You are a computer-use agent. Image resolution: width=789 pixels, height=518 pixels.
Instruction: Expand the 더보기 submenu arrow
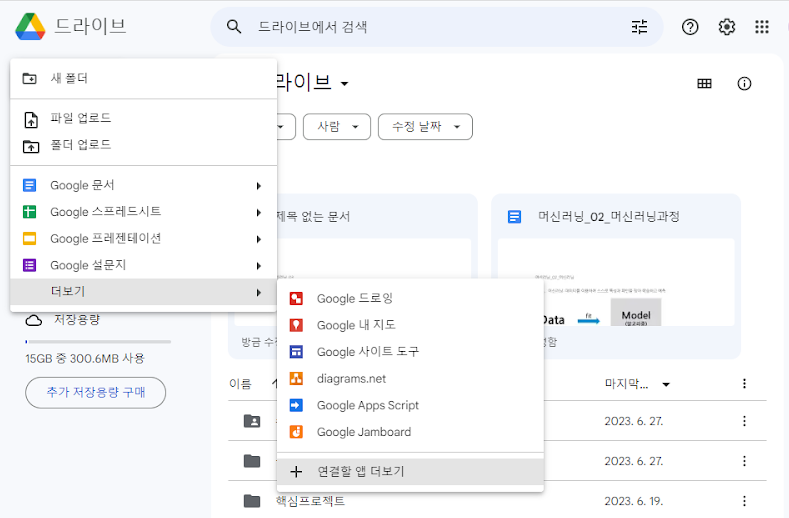(259, 292)
